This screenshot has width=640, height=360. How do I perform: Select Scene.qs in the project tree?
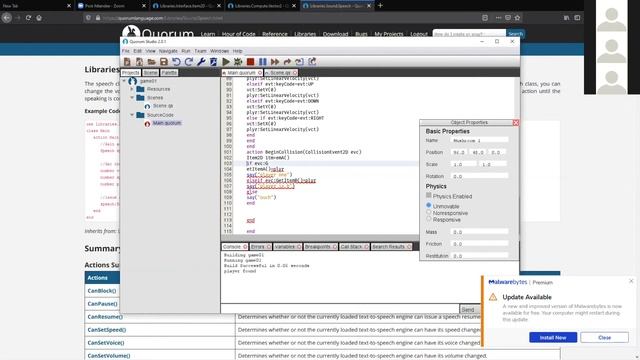(x=163, y=106)
